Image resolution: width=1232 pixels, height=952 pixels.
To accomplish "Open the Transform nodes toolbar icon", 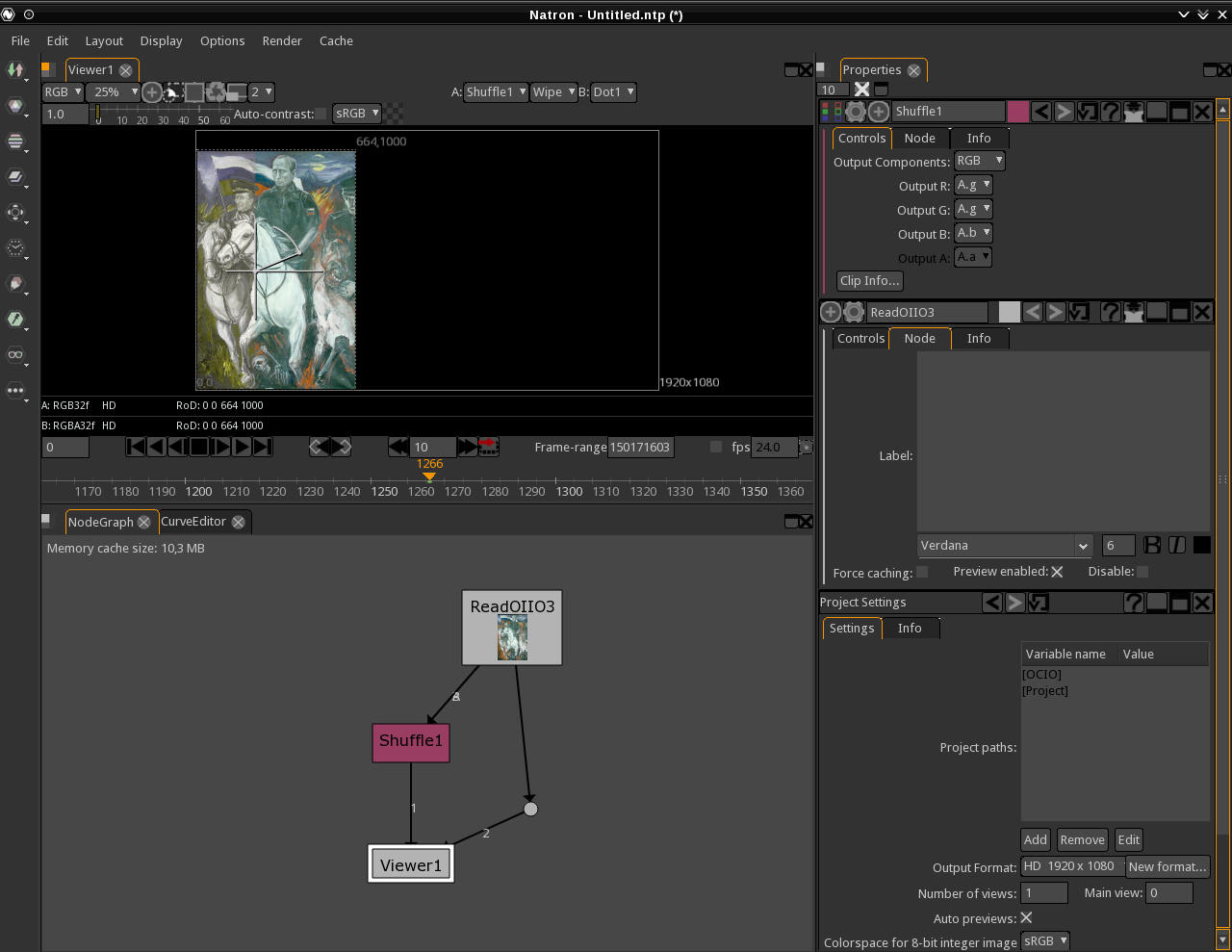I will coord(15,212).
